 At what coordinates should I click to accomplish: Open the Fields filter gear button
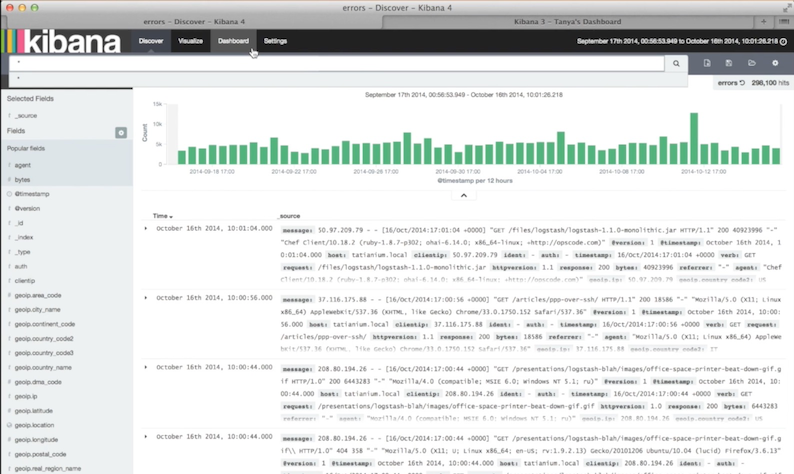(121, 133)
